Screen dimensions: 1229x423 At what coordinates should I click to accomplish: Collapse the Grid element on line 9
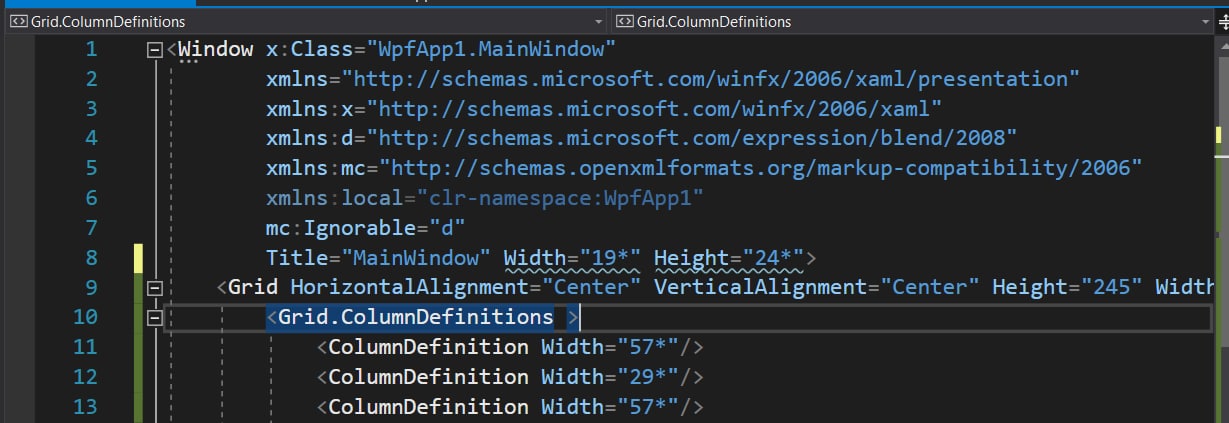[154, 288]
